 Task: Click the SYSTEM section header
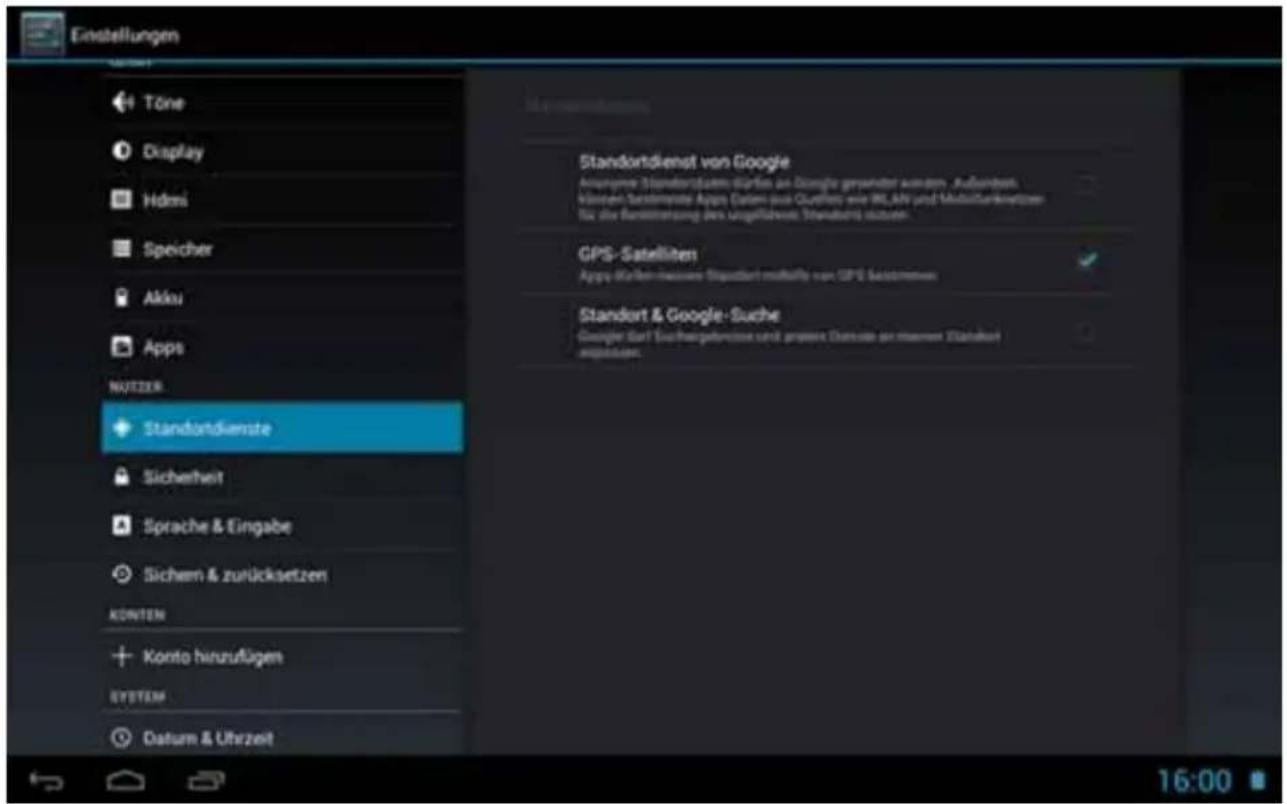pos(137,696)
